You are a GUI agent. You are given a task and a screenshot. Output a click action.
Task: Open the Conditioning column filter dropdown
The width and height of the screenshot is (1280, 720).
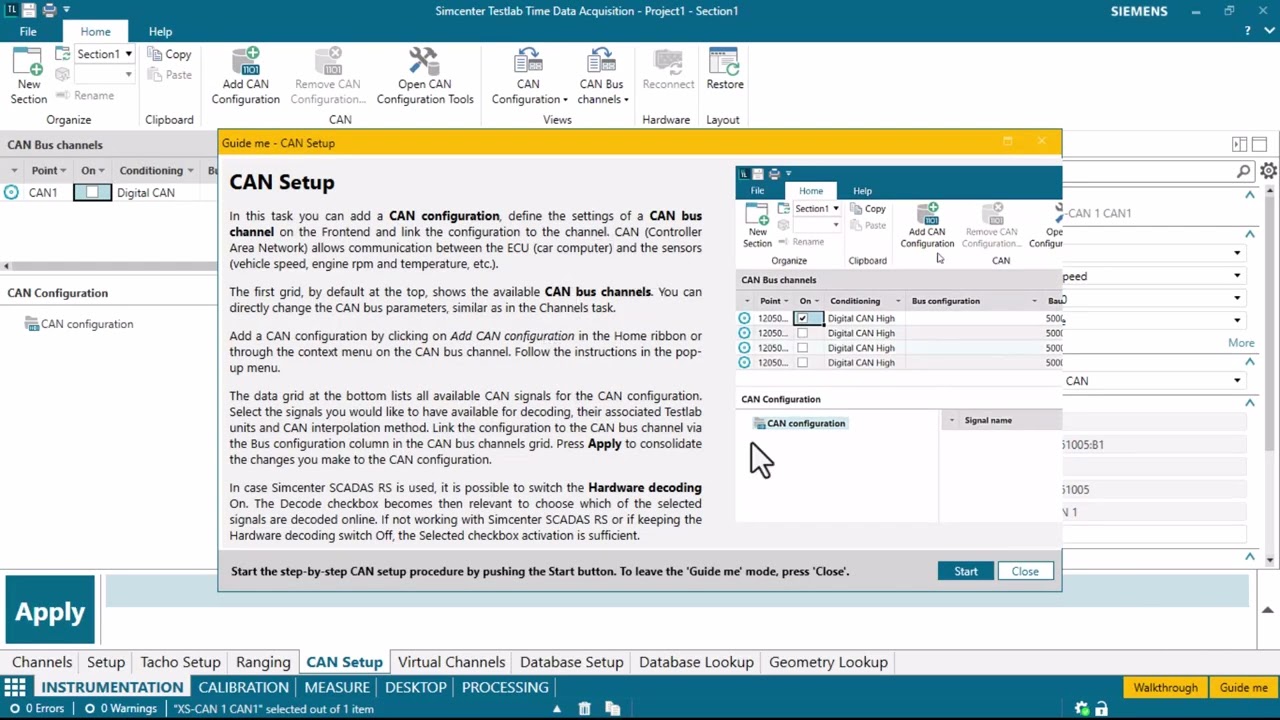tap(191, 171)
